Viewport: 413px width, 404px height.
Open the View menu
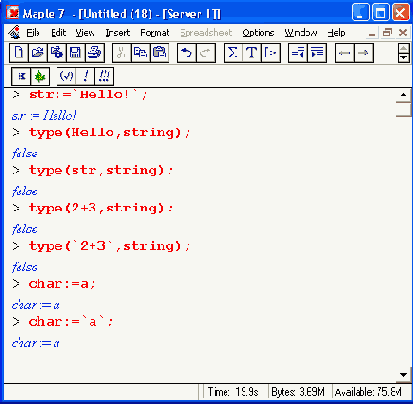click(x=84, y=33)
